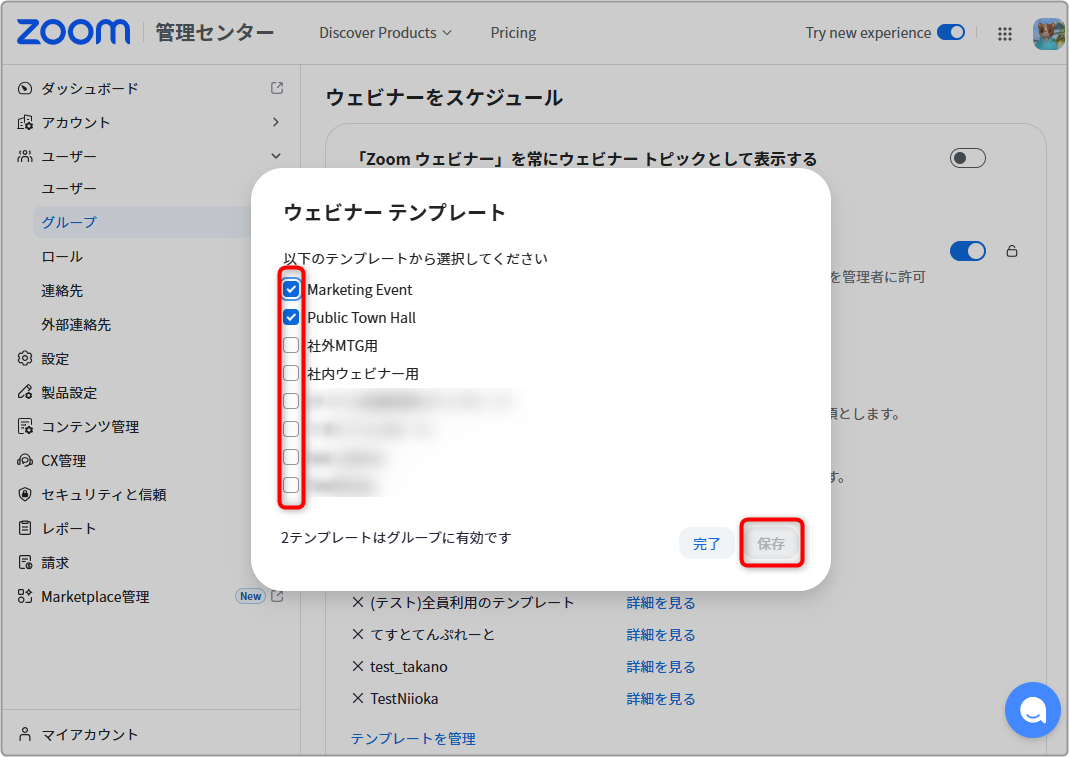1069x757 pixels.
Task: Select ロール in the sidebar
Action: point(62,256)
